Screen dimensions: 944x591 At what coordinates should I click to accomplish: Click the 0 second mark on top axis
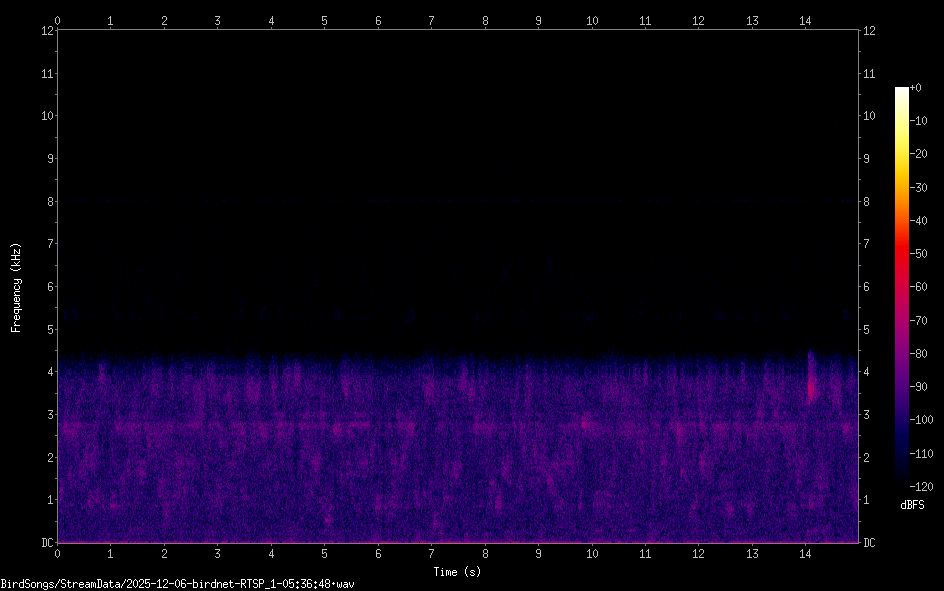[58, 20]
